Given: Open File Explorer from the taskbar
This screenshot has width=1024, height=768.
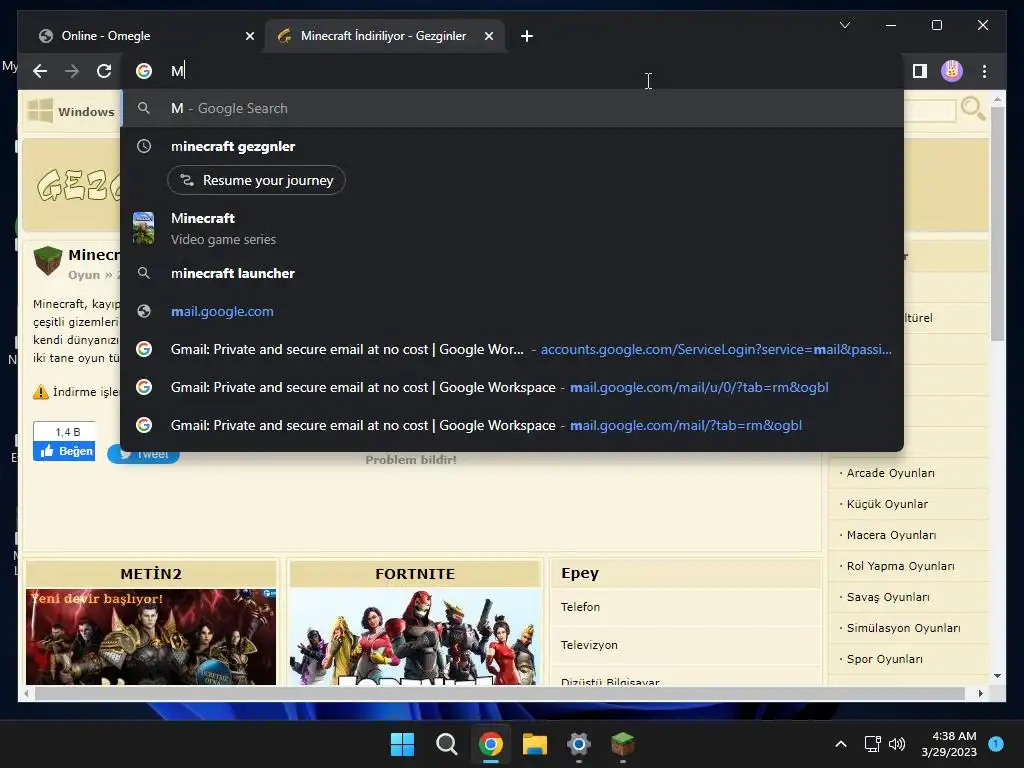Looking at the screenshot, I should [534, 744].
